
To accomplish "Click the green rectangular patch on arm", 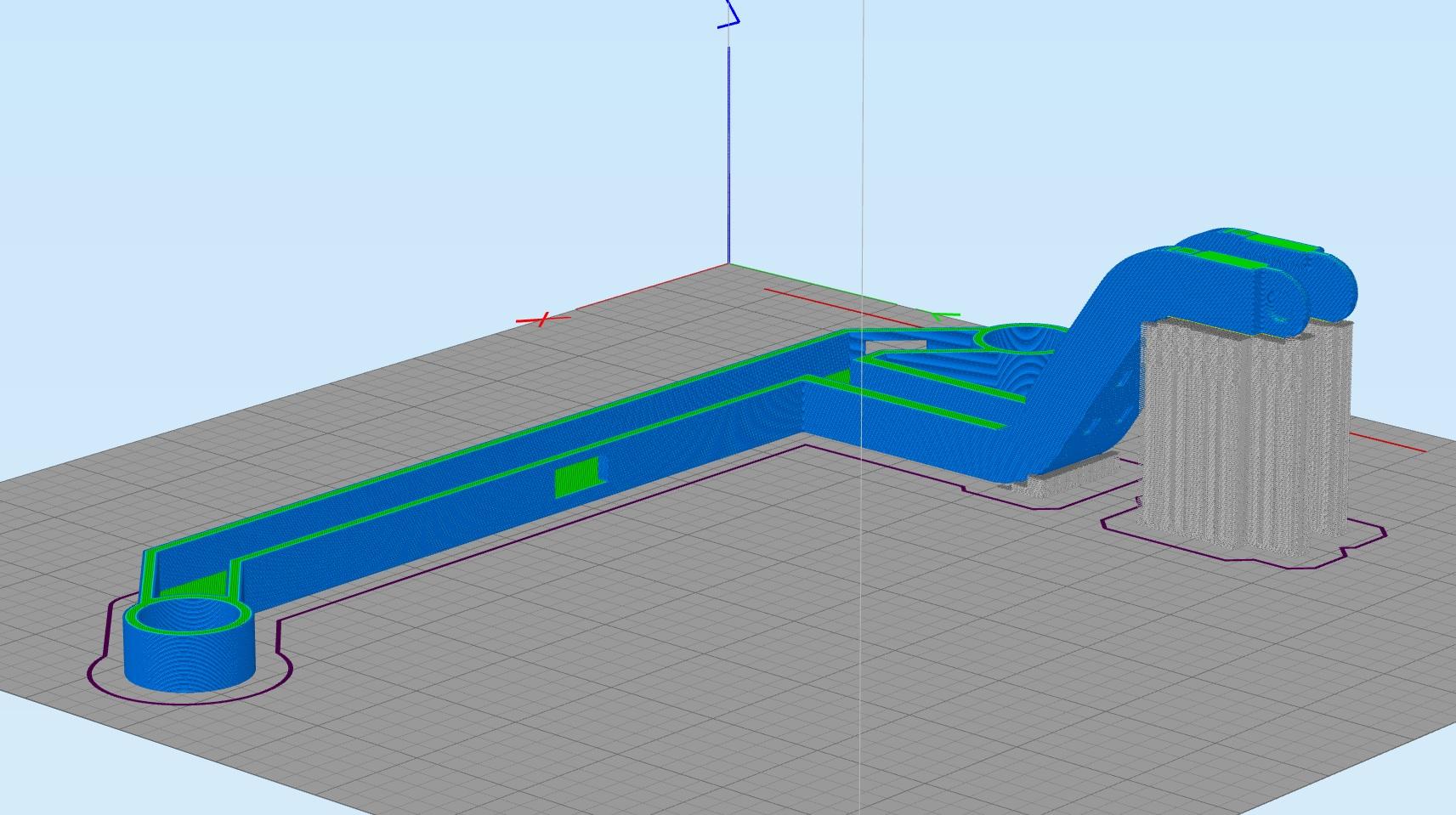I will point(579,477).
